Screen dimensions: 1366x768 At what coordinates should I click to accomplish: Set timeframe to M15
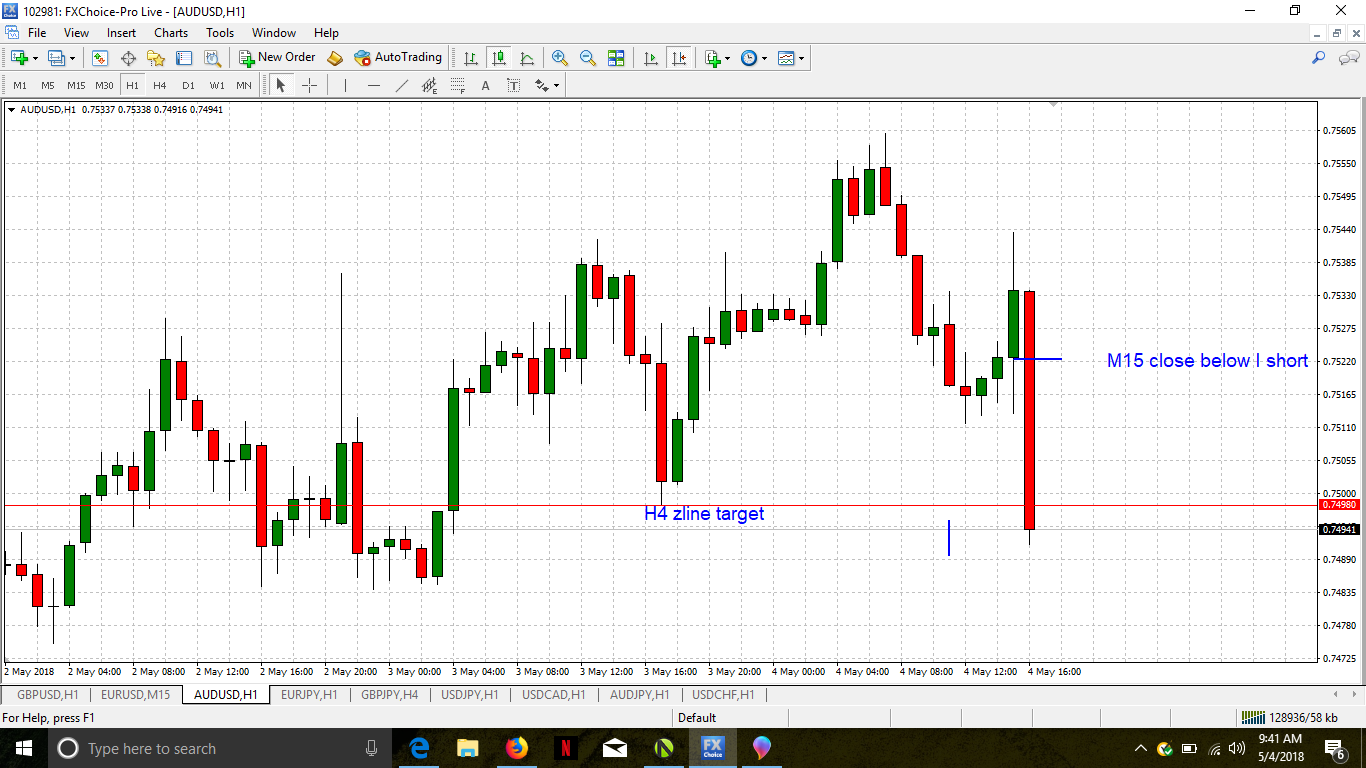(76, 85)
